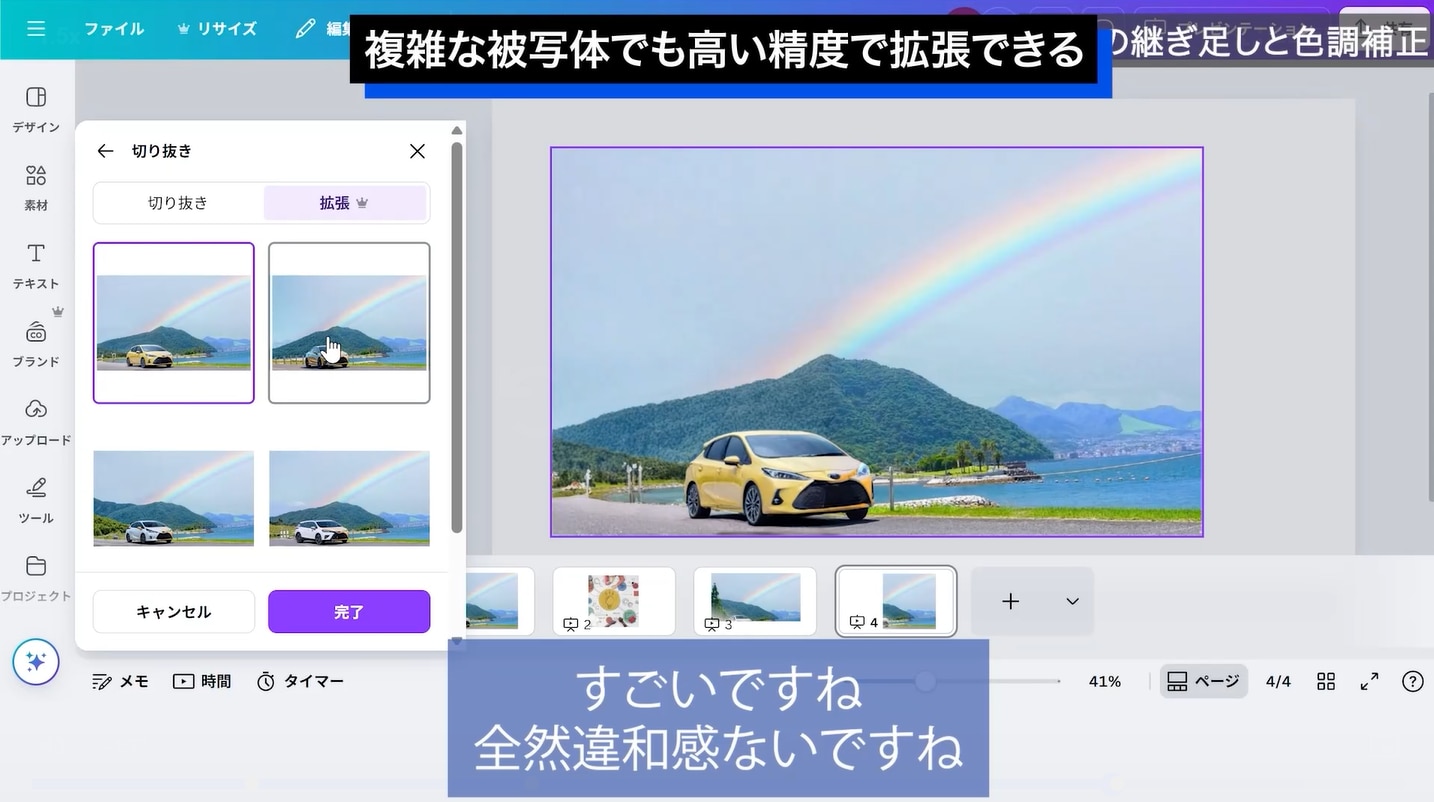Switch to the 拡張 expand tab
This screenshot has width=1434, height=802.
coord(345,203)
